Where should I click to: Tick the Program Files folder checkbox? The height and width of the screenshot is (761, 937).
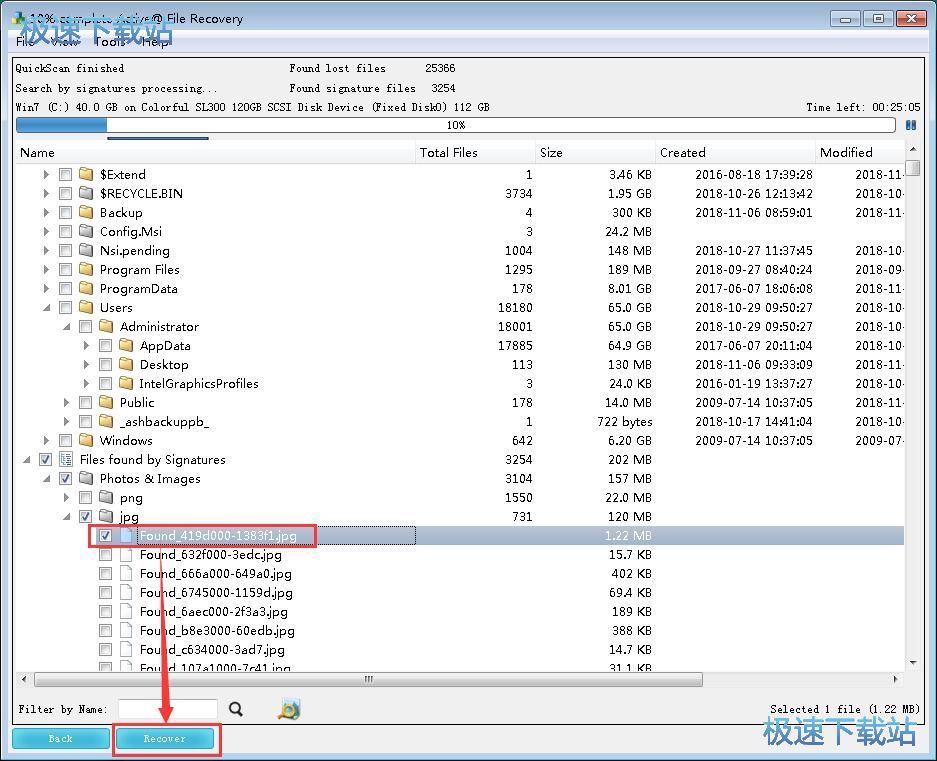tap(66, 270)
